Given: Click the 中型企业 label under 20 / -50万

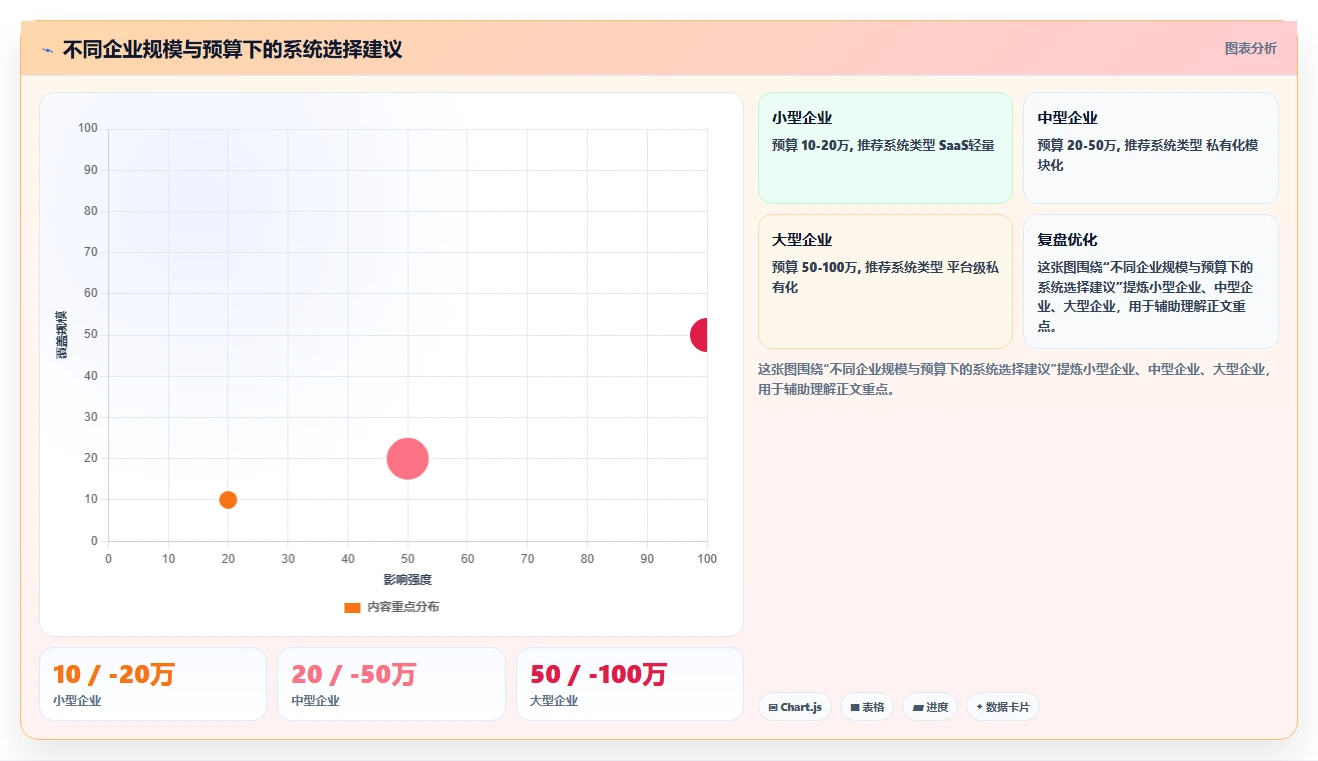Looking at the screenshot, I should [x=315, y=701].
